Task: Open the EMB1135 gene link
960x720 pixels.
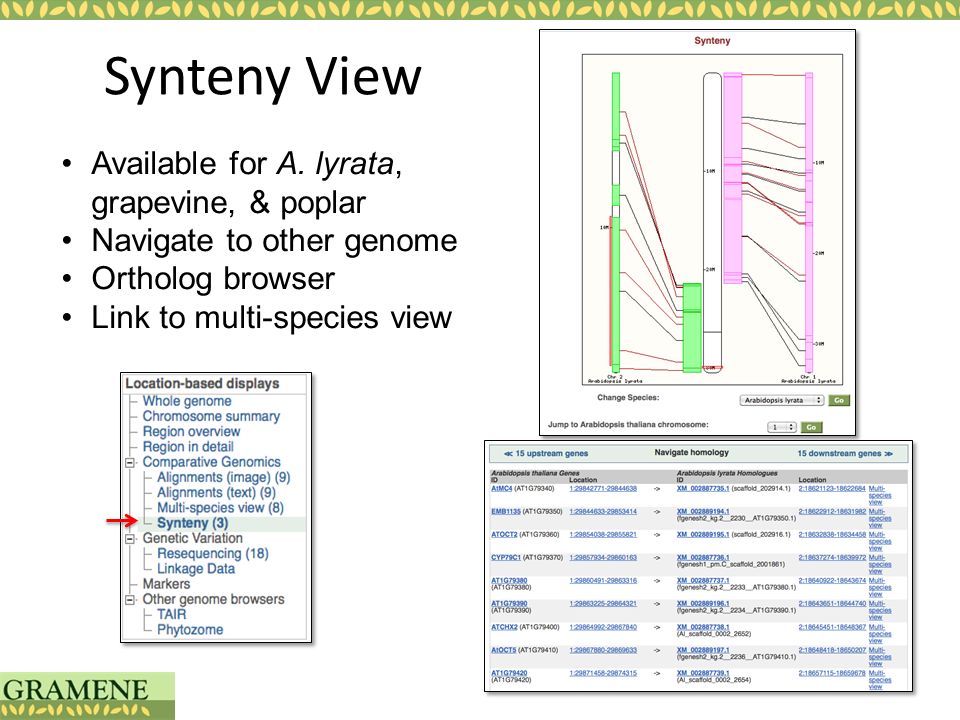Action: point(506,511)
